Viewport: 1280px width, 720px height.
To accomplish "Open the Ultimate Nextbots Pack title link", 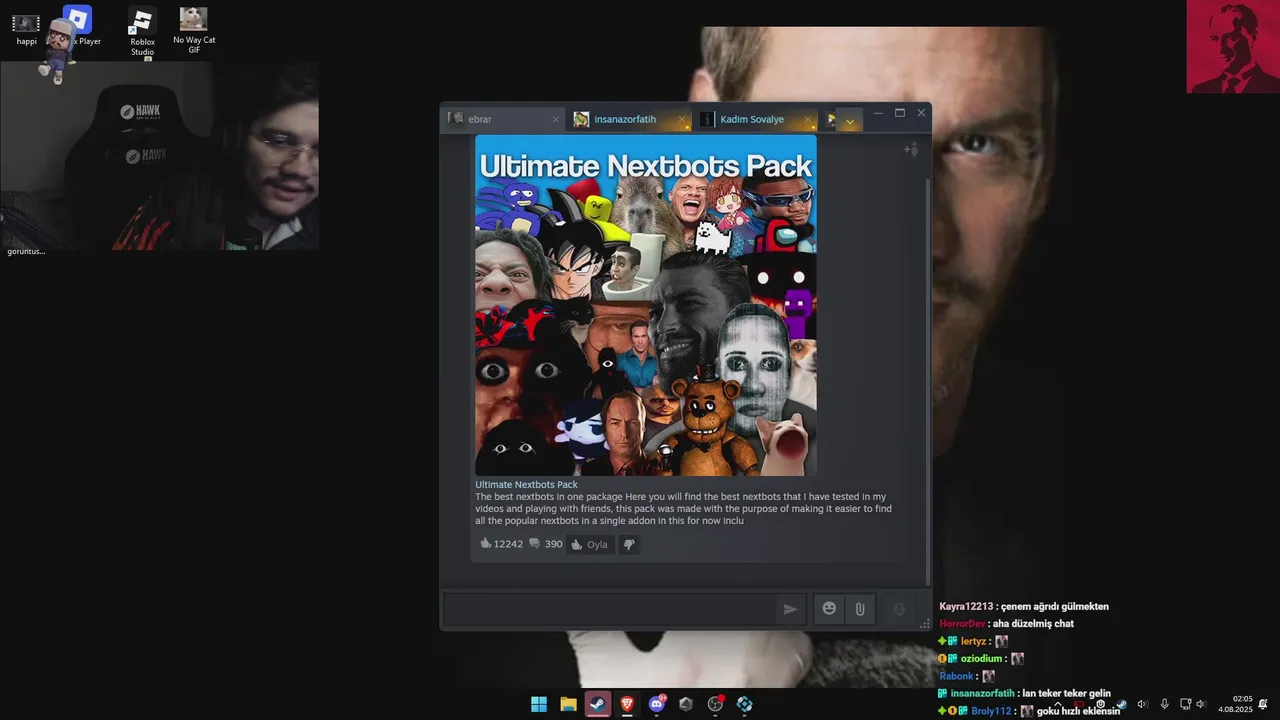I will (x=526, y=484).
